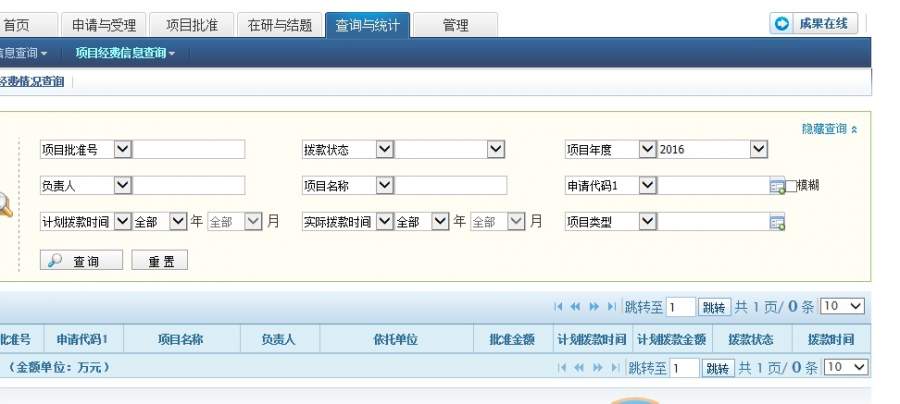This screenshot has width=900, height=404.
Task: Open the 申请代码1 field-type dropdown
Action: coord(647,185)
